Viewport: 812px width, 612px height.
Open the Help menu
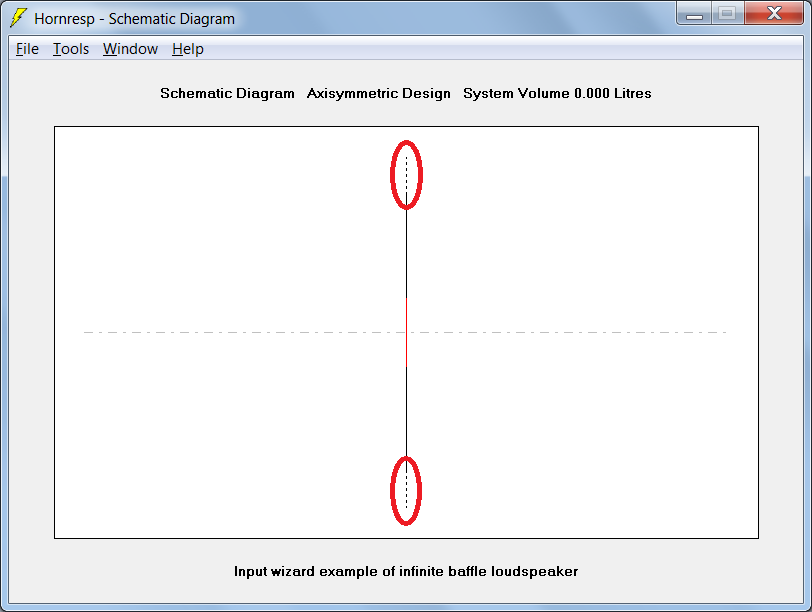pyautogui.click(x=187, y=49)
